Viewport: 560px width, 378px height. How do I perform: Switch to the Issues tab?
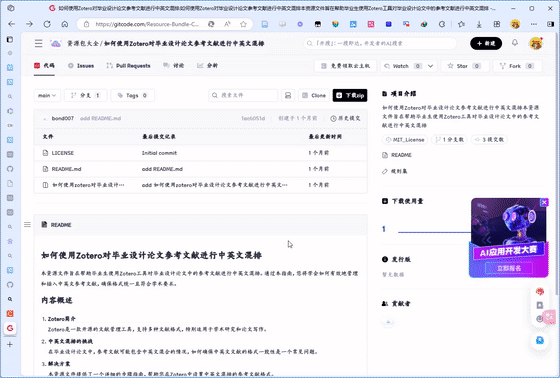pyautogui.click(x=81, y=66)
